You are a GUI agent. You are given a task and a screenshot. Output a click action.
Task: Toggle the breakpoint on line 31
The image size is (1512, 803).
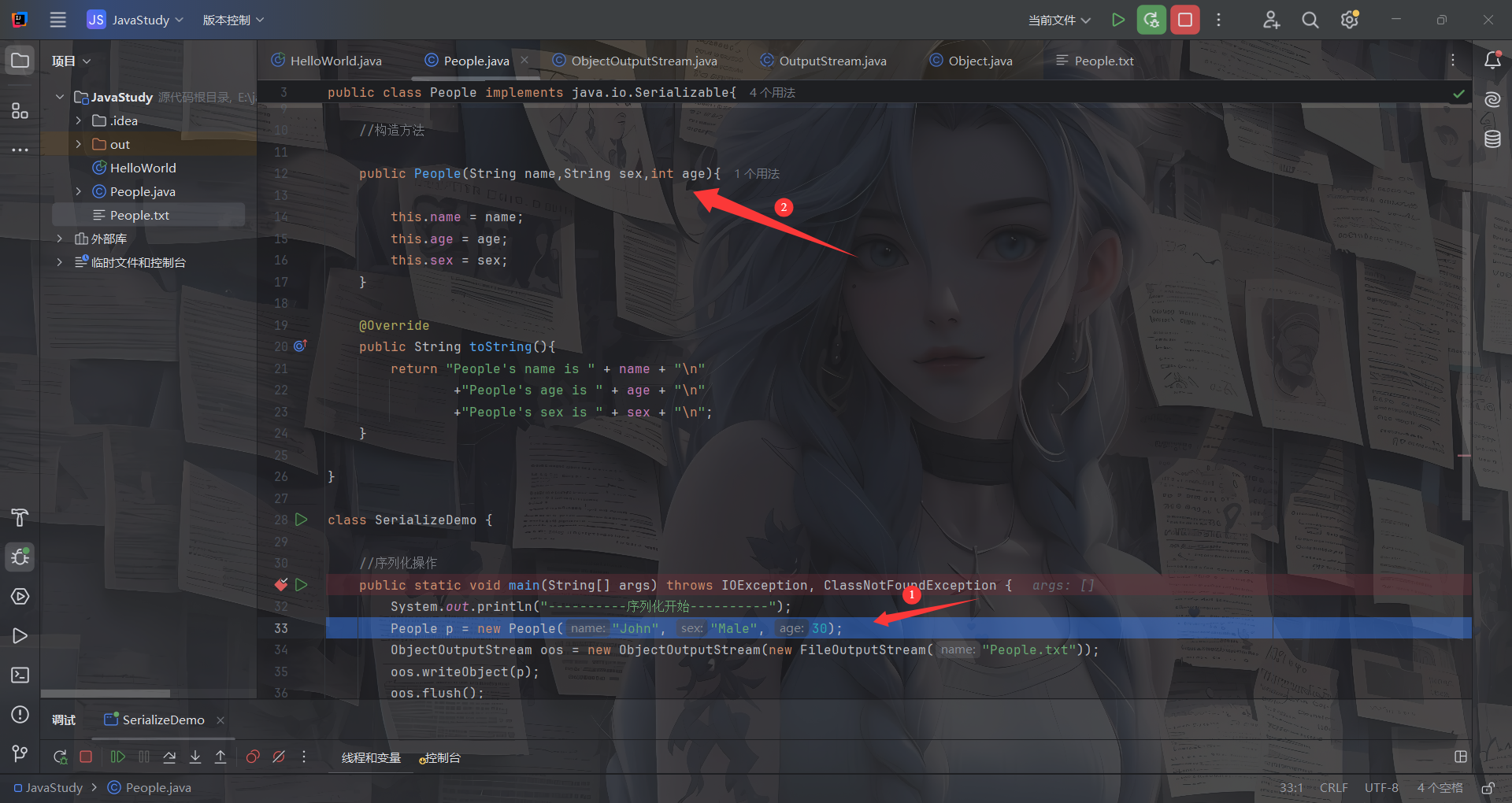(281, 585)
